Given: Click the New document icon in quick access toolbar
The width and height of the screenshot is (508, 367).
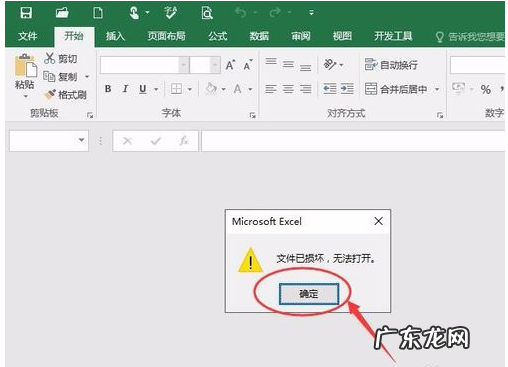Looking at the screenshot, I should (x=98, y=13).
